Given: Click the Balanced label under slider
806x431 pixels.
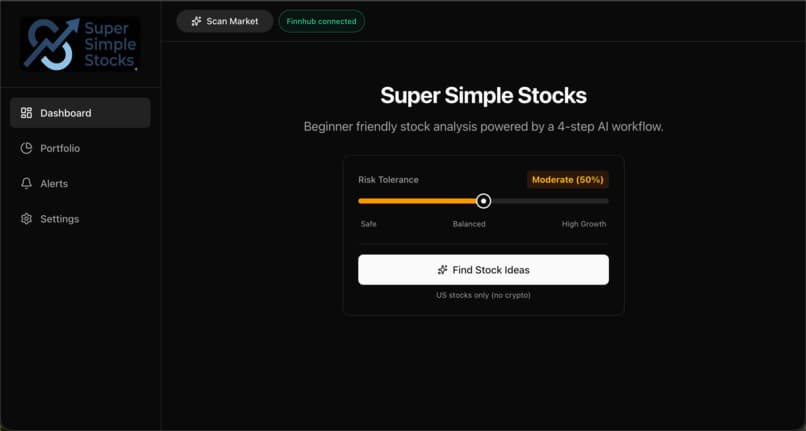Looking at the screenshot, I should pyautogui.click(x=469, y=224).
